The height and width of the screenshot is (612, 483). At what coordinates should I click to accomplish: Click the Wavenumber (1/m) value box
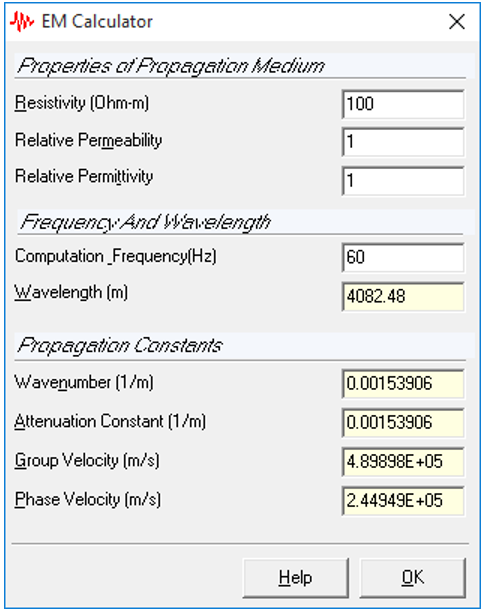[x=403, y=384]
